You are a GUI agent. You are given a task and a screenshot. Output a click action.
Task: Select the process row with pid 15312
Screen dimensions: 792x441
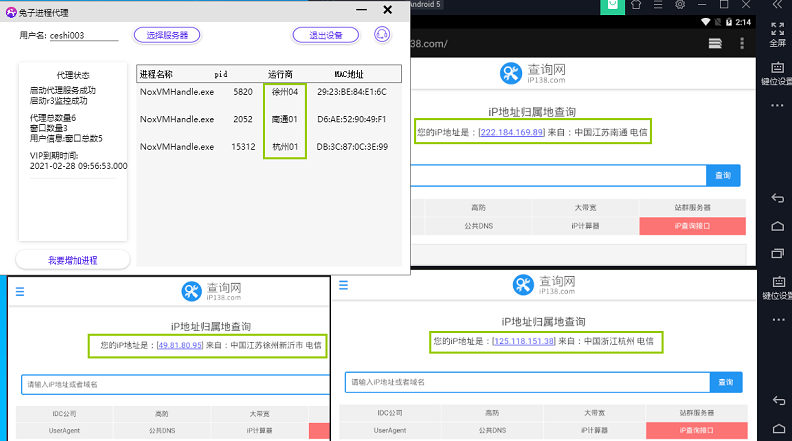pyautogui.click(x=269, y=146)
